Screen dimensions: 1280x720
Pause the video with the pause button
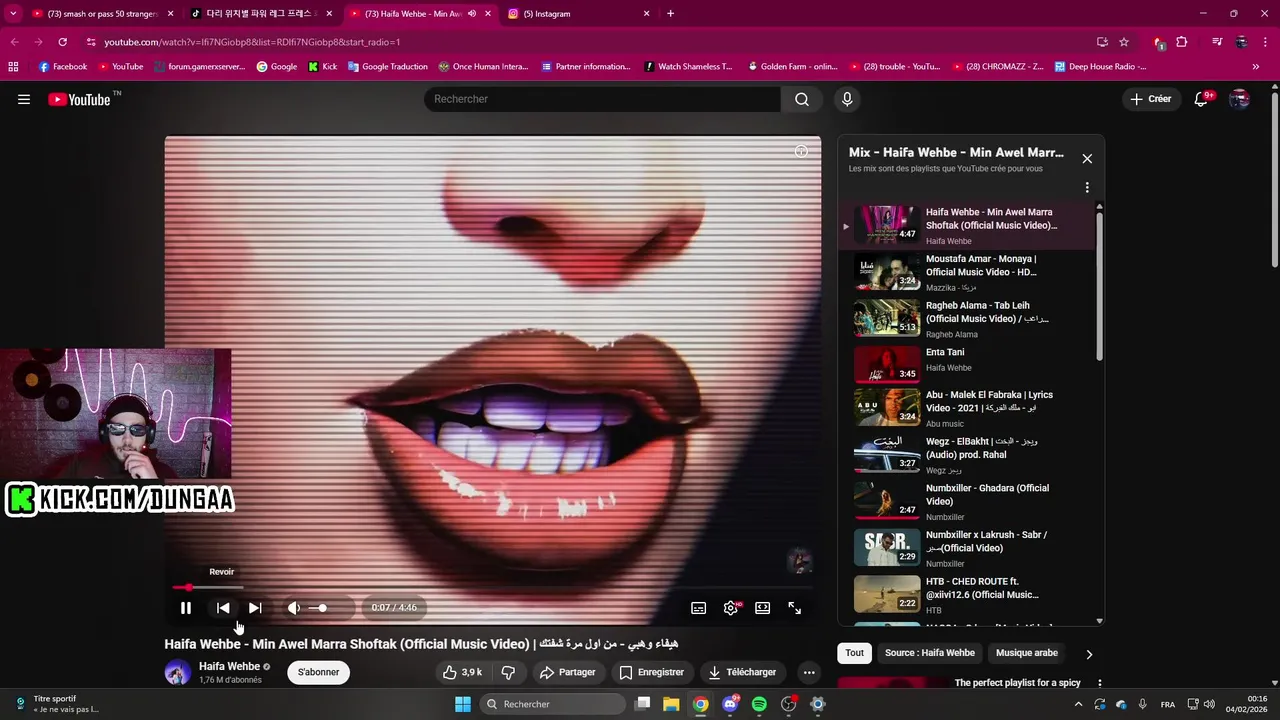click(186, 607)
